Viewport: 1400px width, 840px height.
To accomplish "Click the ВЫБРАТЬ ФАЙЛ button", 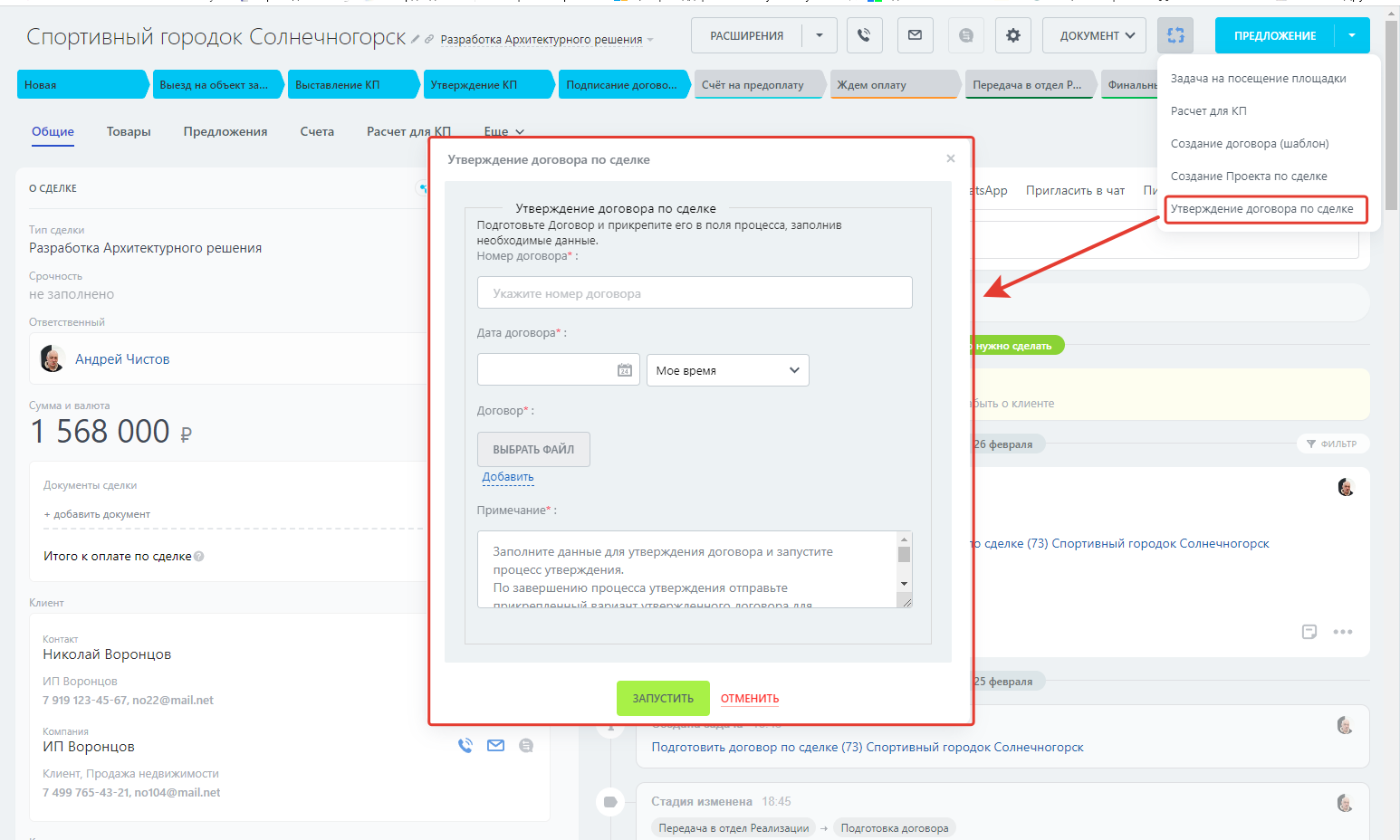I will pyautogui.click(x=533, y=449).
